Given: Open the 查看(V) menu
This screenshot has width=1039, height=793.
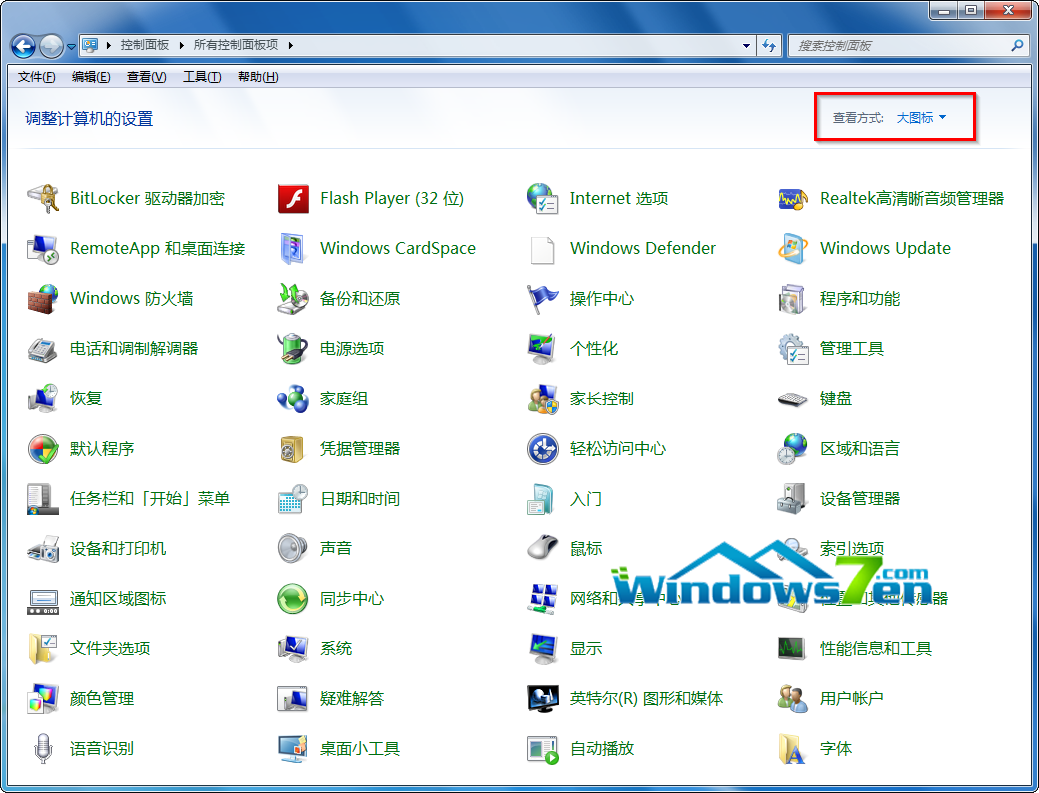Looking at the screenshot, I should 146,77.
